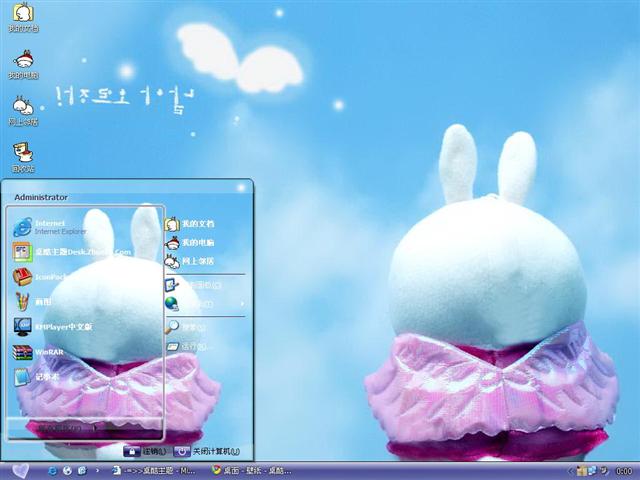Screen dimensions: 640x480
Task: Click Turn Off Computer (关闭计算机) button
Action: tap(208, 451)
